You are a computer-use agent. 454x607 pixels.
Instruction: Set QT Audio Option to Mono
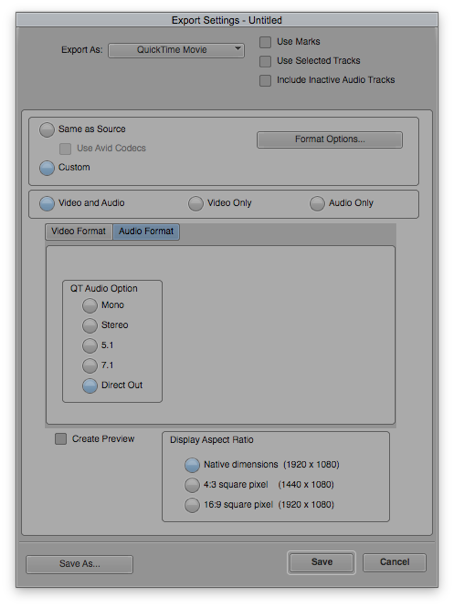click(x=90, y=306)
